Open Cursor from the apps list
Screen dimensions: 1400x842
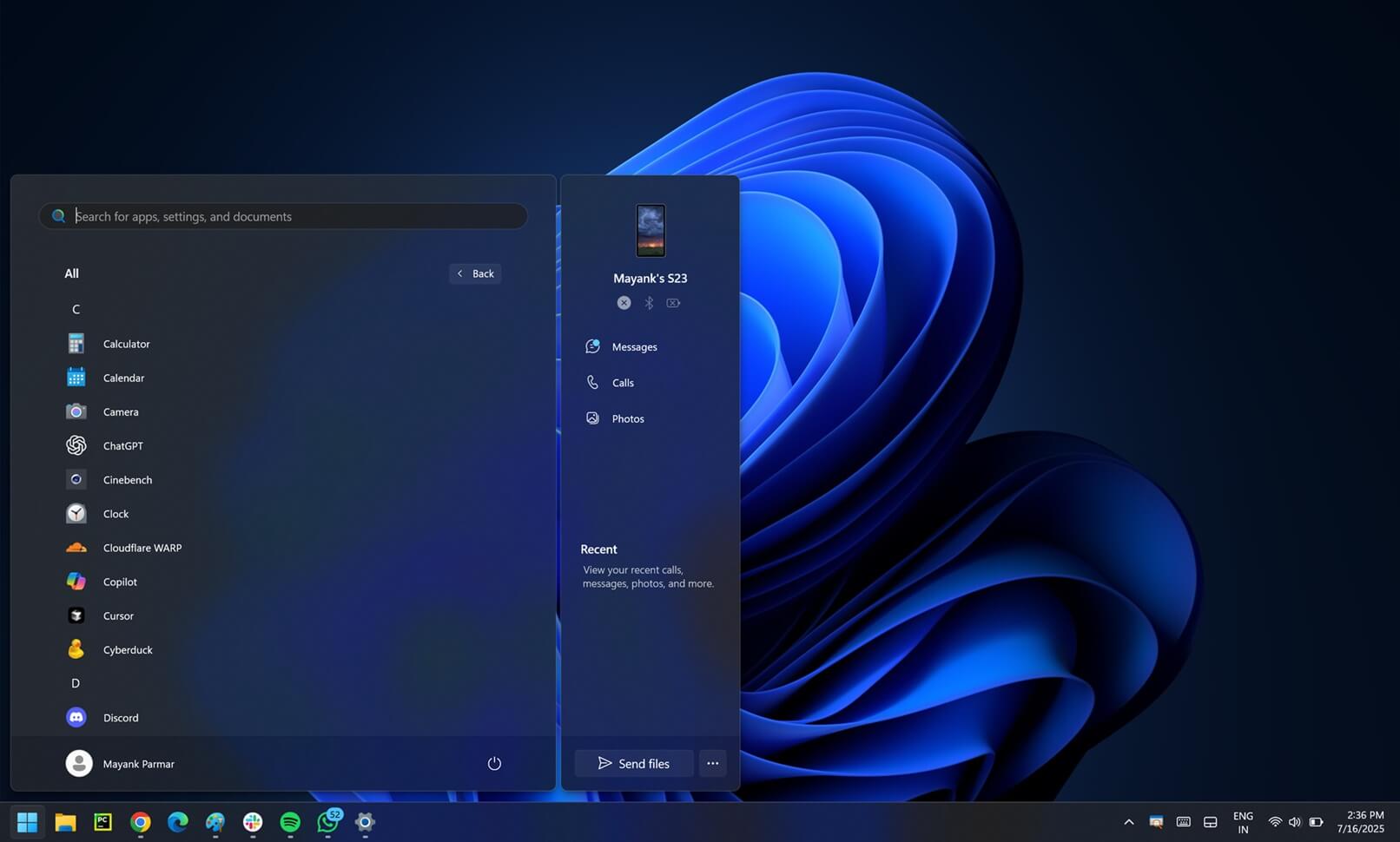tap(118, 615)
